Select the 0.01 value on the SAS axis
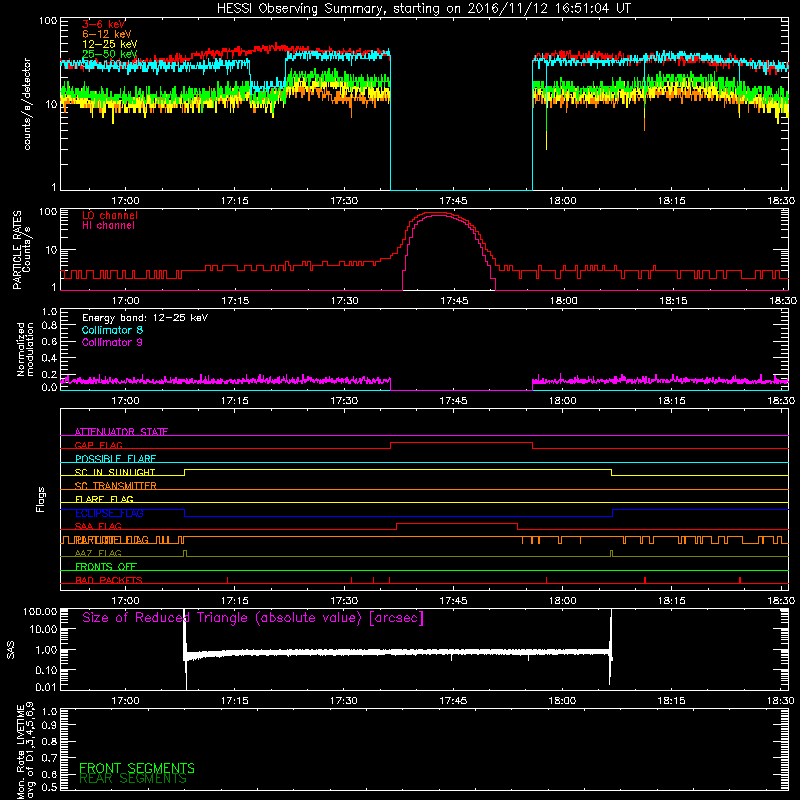800x800 pixels. pyautogui.click(x=44, y=687)
